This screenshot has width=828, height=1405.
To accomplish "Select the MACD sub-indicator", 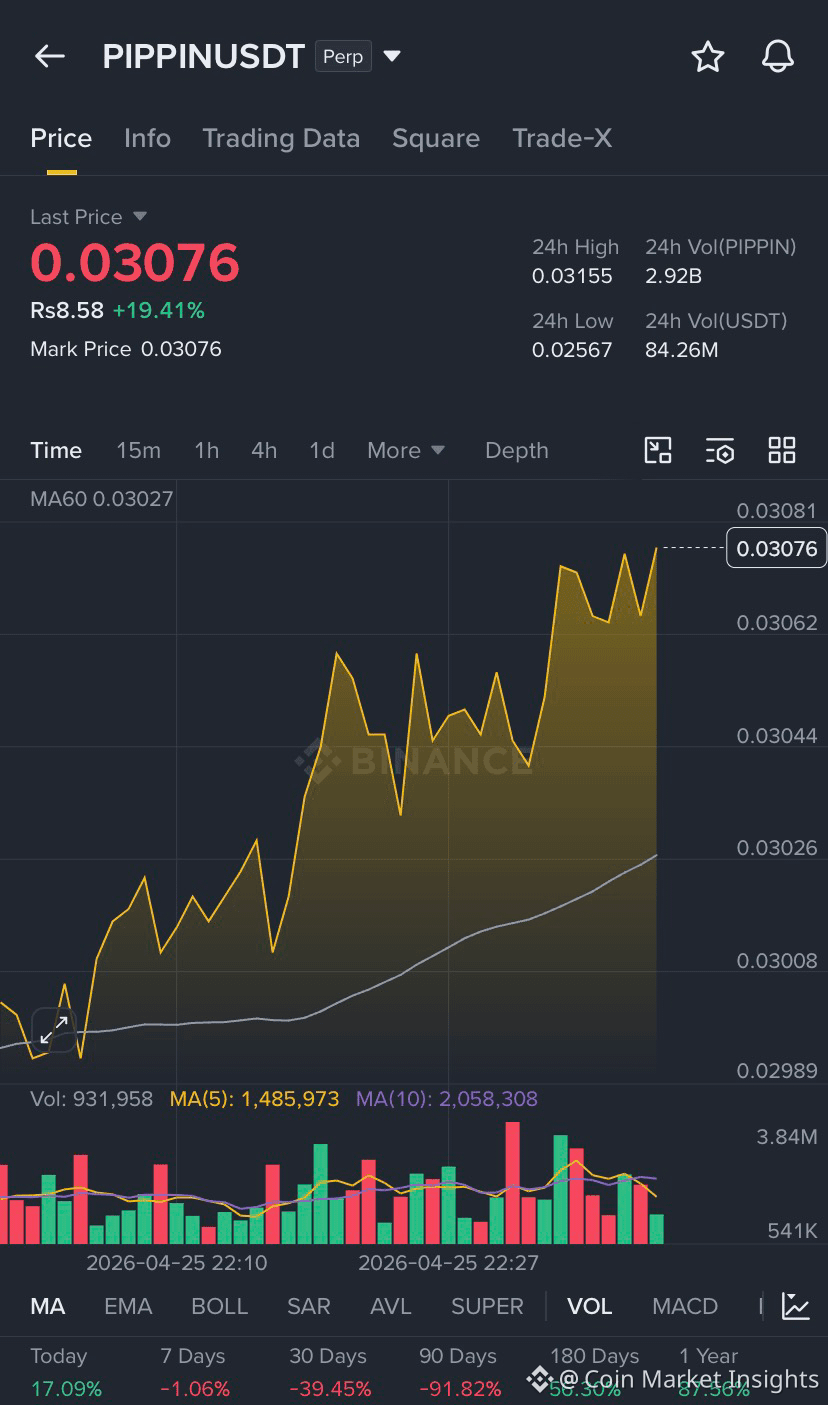I will click(685, 1306).
